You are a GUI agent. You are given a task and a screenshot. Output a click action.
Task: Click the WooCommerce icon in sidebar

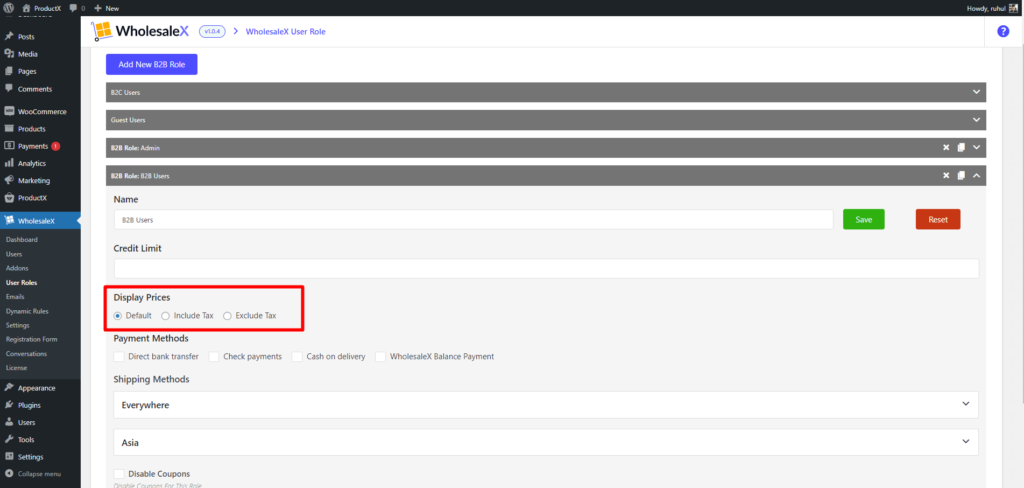click(x=9, y=111)
